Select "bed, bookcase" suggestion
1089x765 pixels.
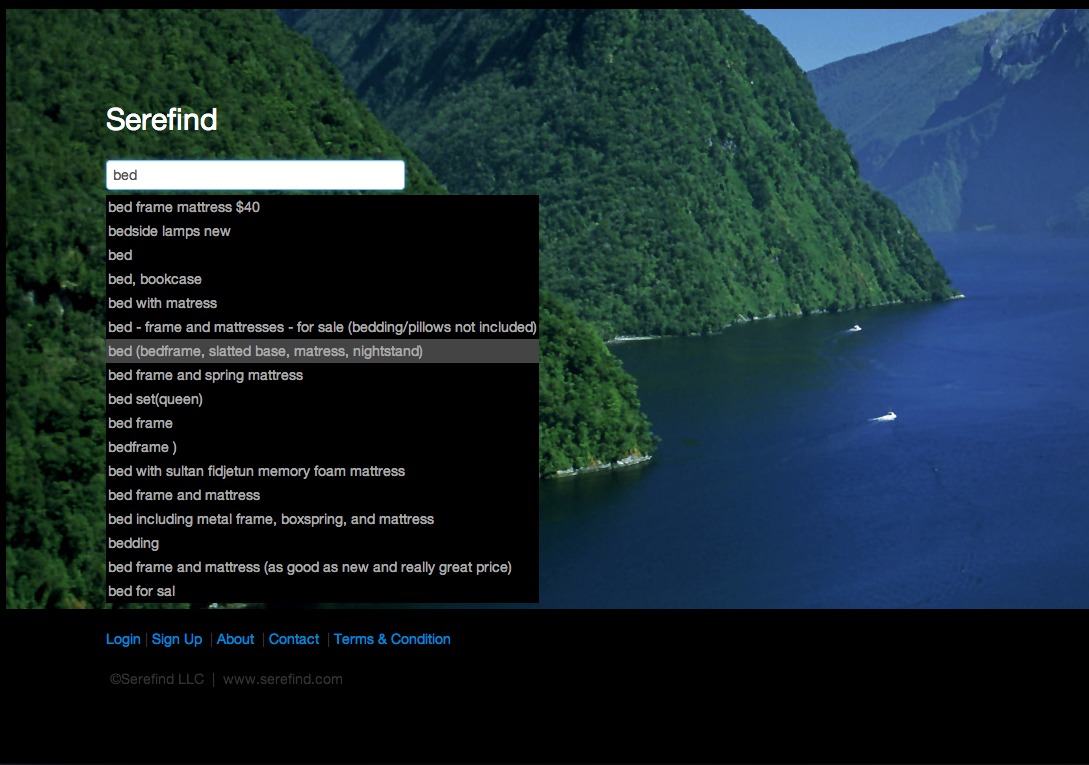click(x=322, y=279)
